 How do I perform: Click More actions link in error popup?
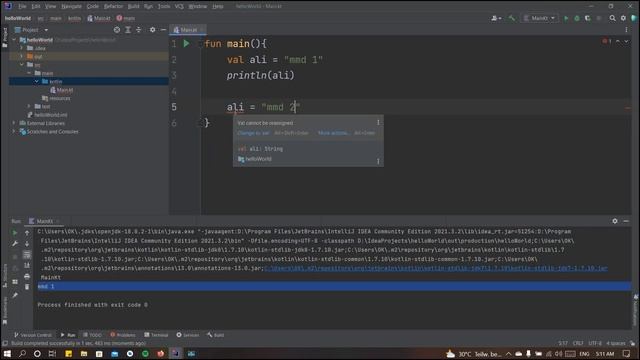click(x=333, y=133)
